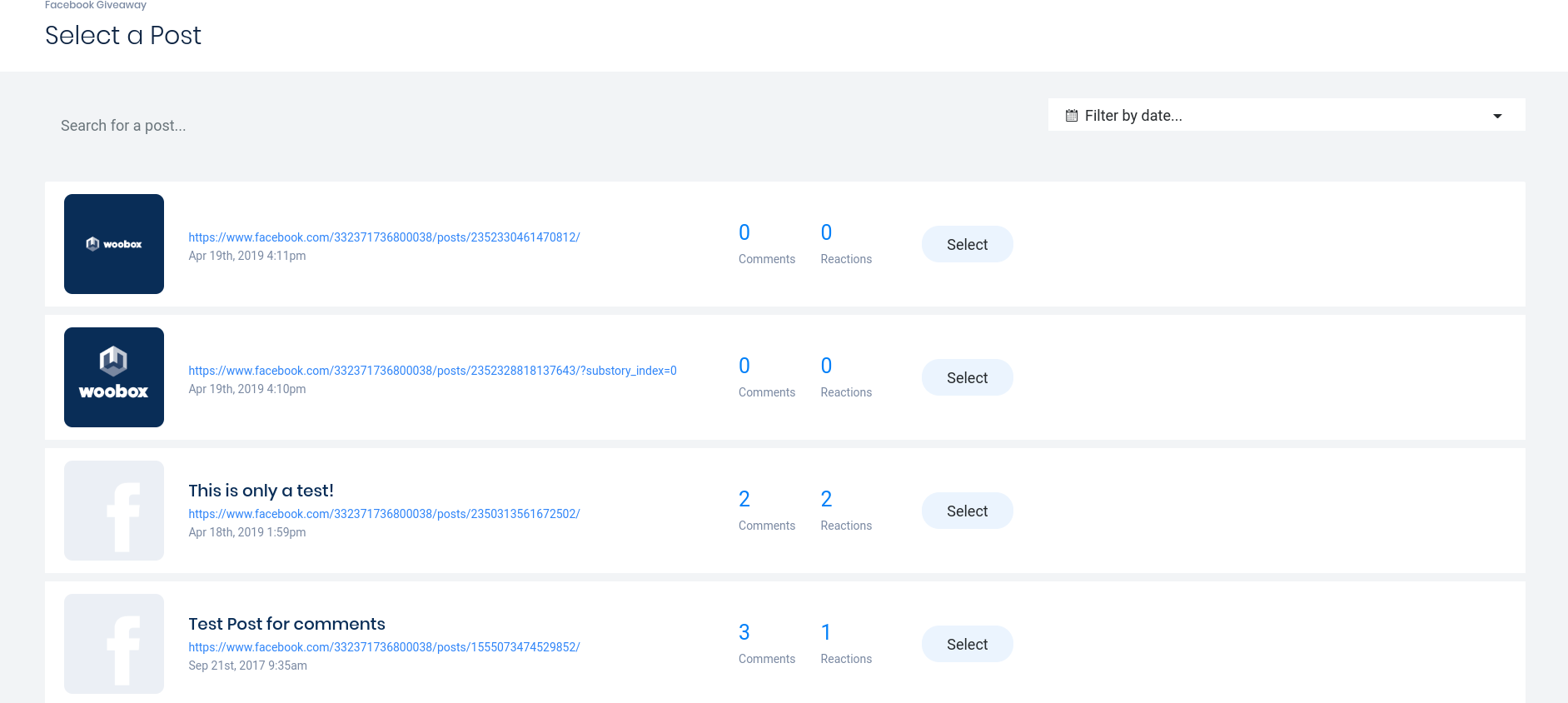Open Facebook link ending in 1555073474529852

pyautogui.click(x=384, y=647)
